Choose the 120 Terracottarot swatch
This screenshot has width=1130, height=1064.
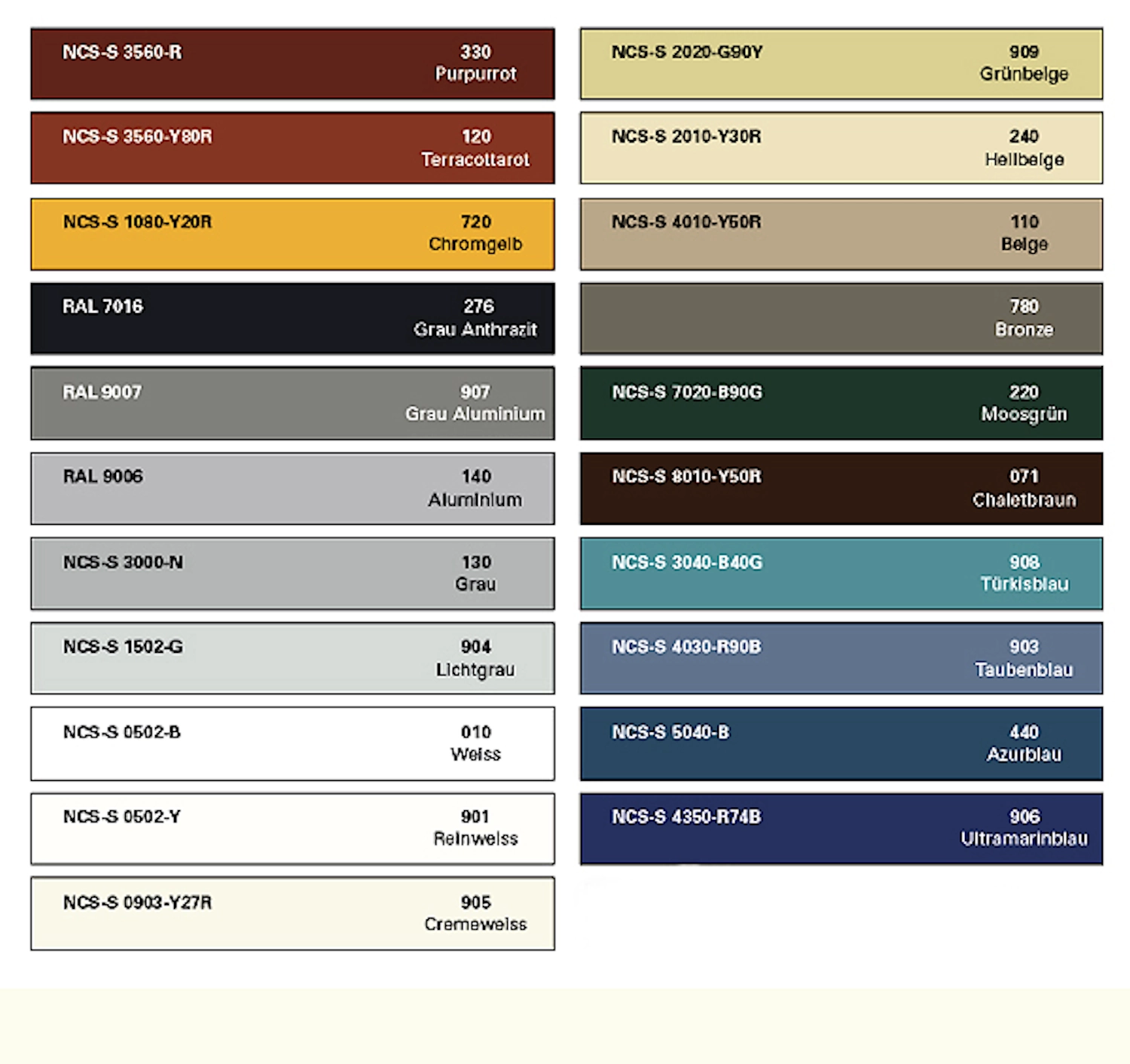pyautogui.click(x=292, y=148)
